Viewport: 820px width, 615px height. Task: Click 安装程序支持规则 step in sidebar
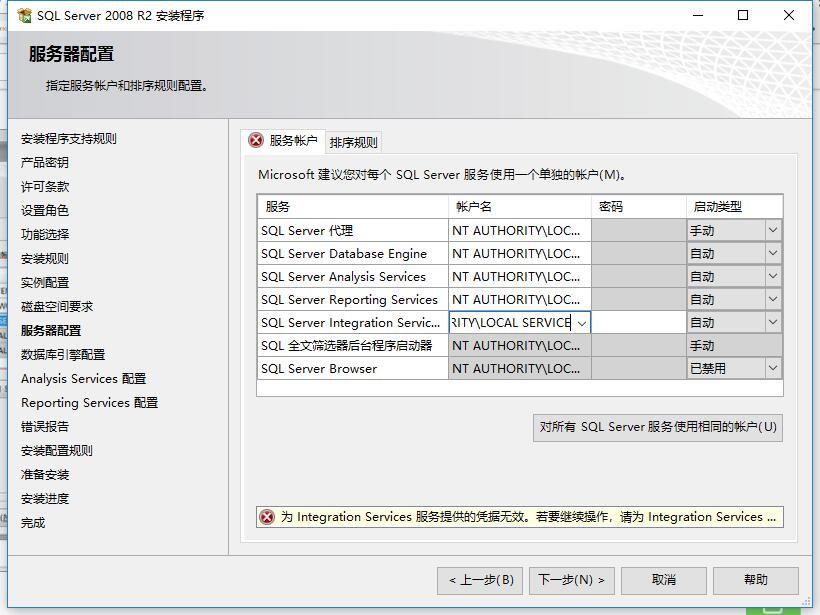pos(69,139)
